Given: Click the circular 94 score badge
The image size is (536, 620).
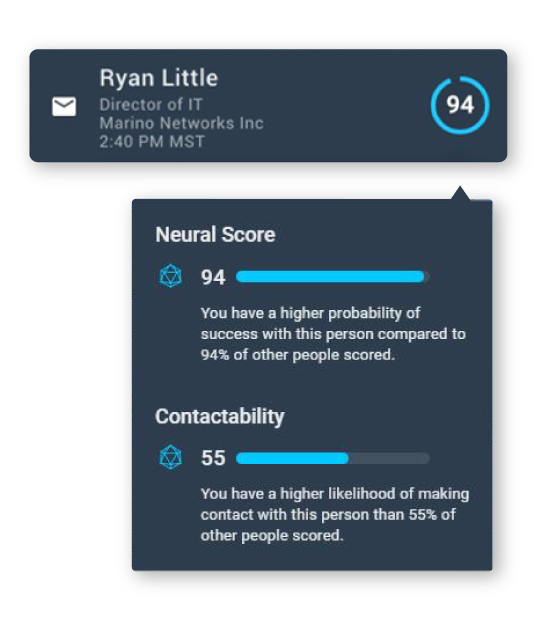Looking at the screenshot, I should (x=460, y=105).
